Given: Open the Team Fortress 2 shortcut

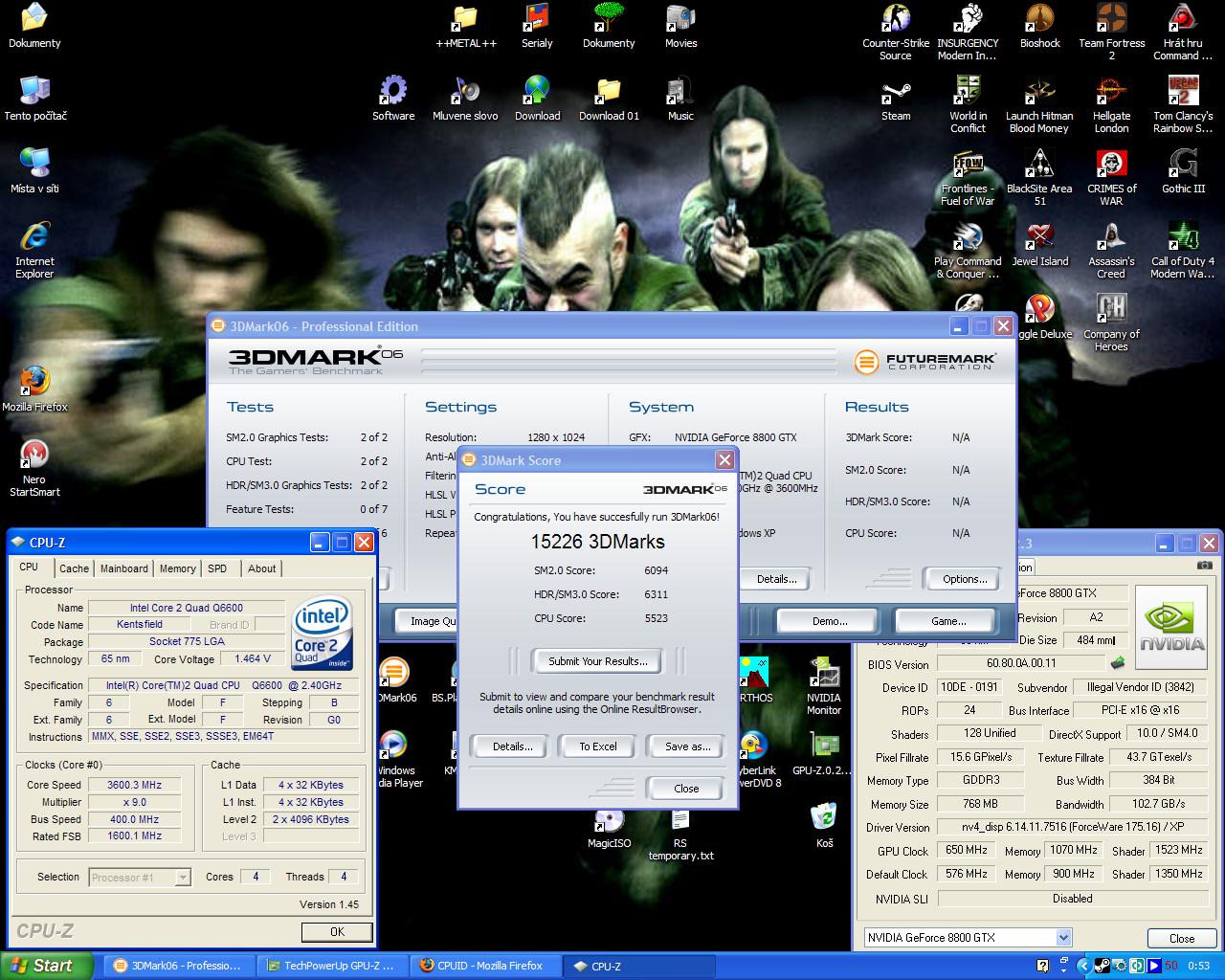Looking at the screenshot, I should click(x=1111, y=32).
